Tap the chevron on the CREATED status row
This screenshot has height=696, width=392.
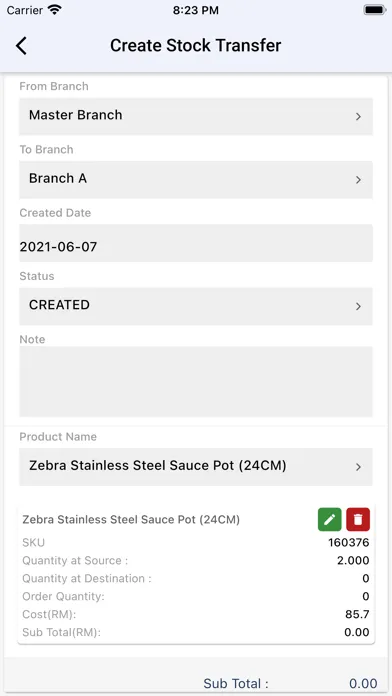(x=358, y=307)
